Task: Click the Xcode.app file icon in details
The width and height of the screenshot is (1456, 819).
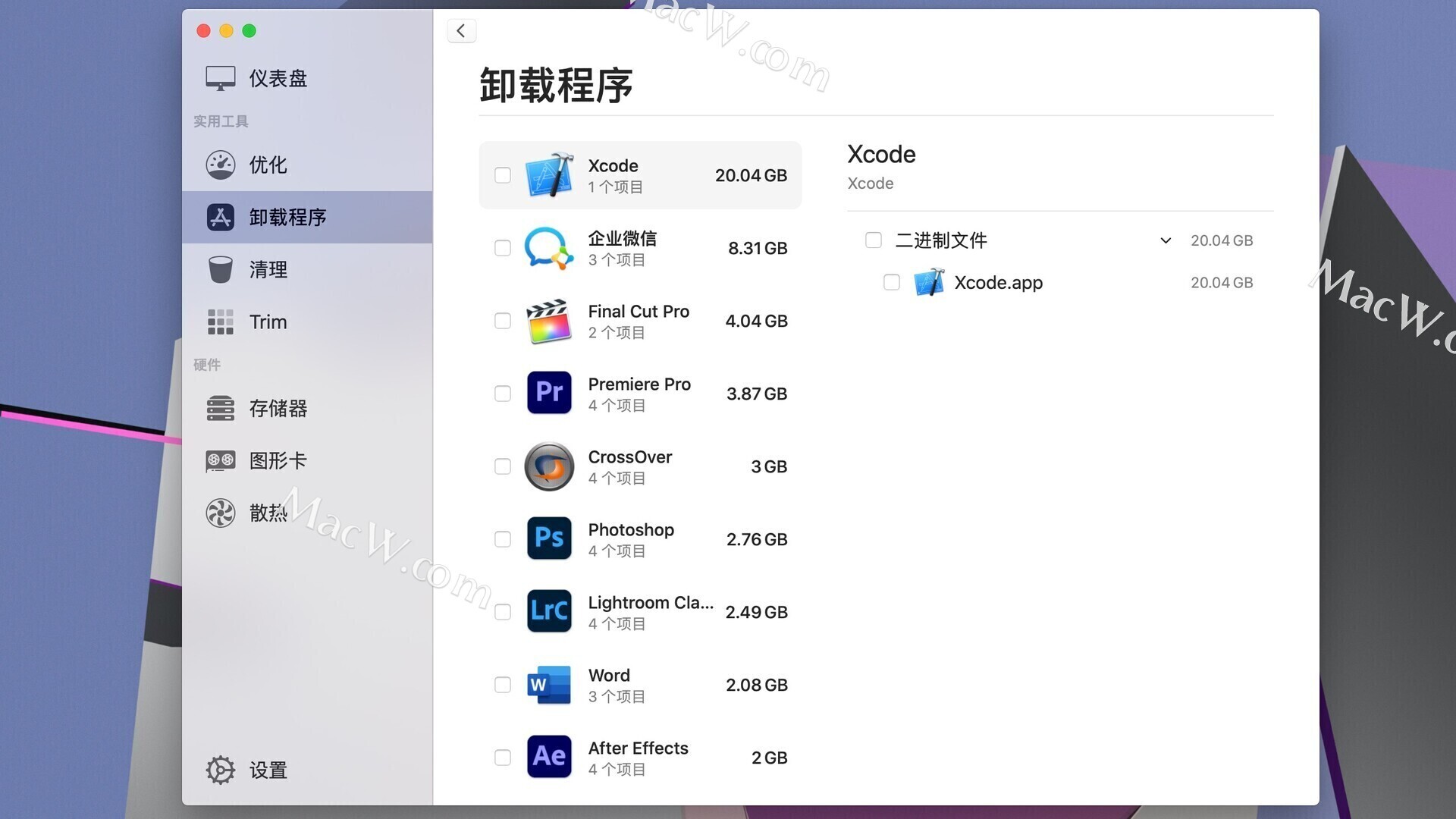Action: pos(929,283)
